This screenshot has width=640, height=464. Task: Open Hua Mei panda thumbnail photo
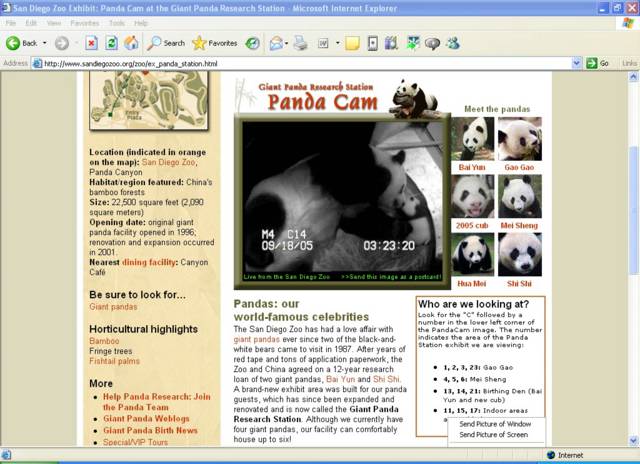click(x=472, y=254)
